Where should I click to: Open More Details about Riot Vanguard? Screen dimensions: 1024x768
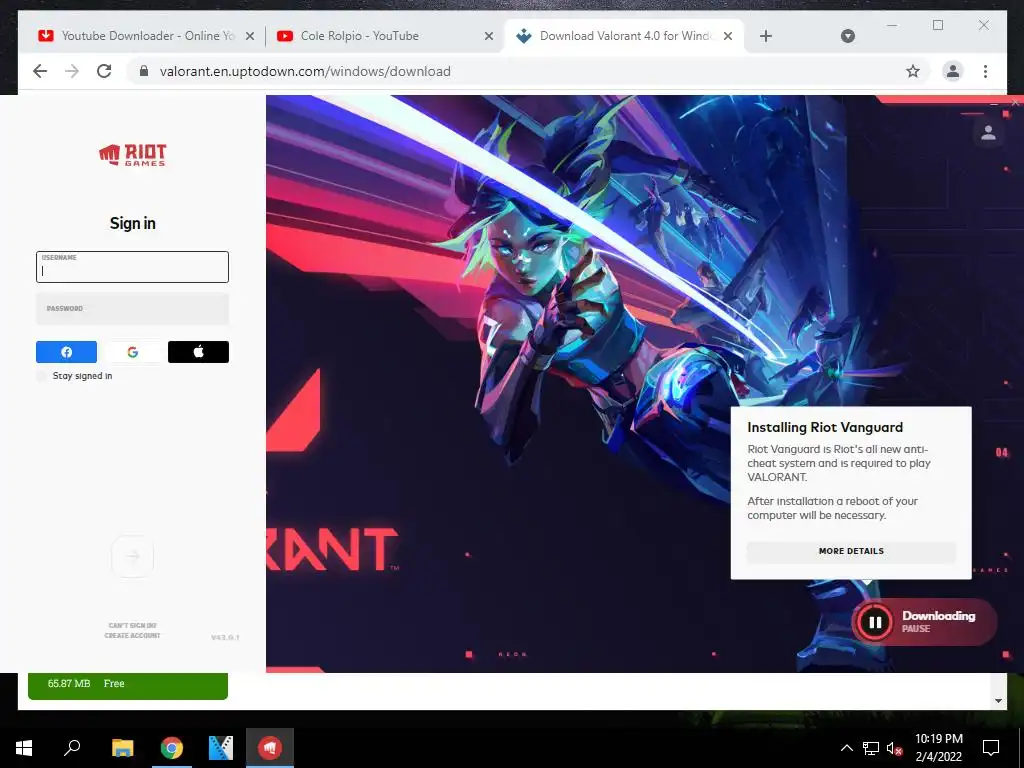(851, 551)
